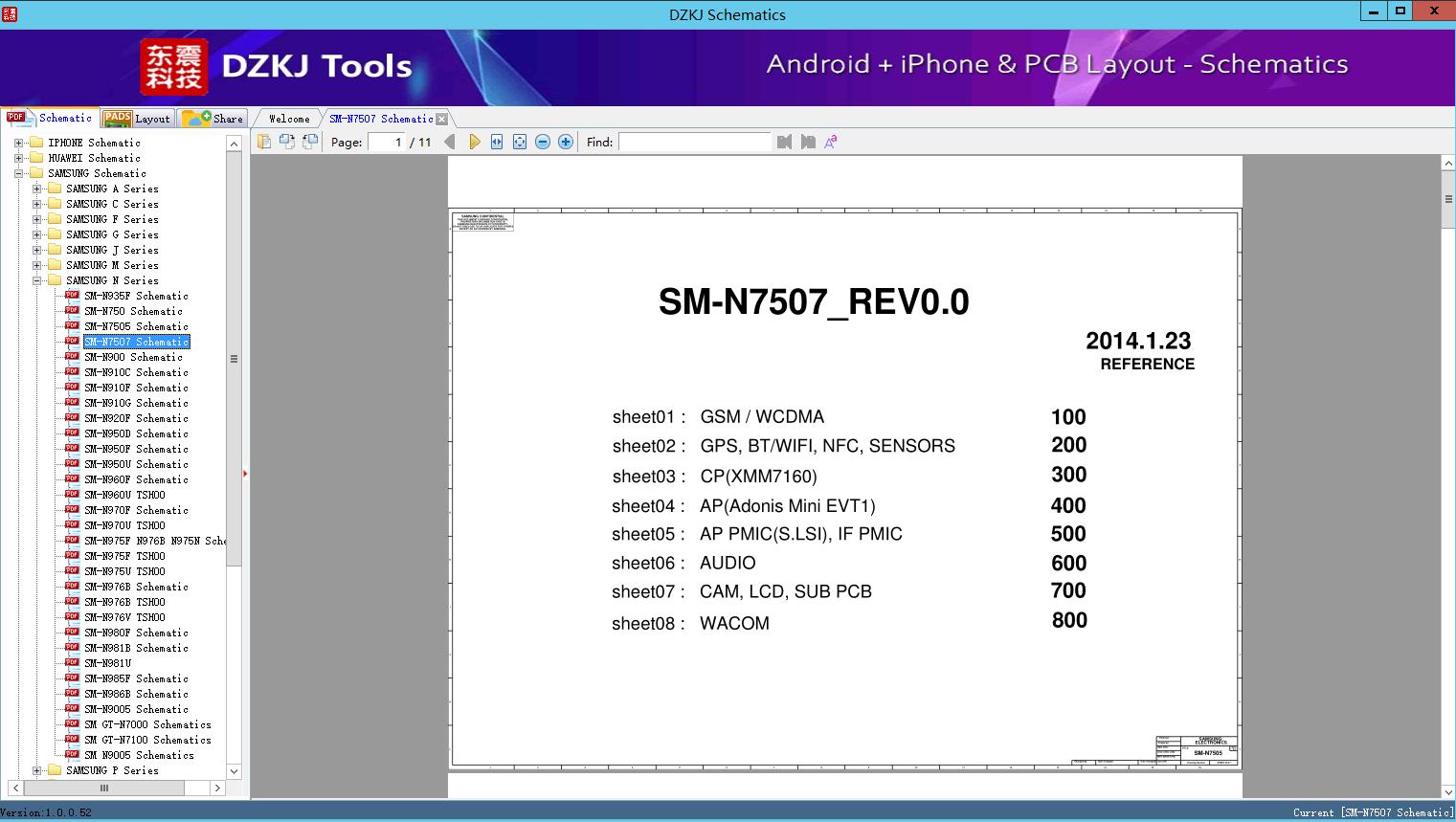The image size is (1456, 822).
Task: Click the PDF icon beside SM-N9005 Schematic
Action: click(x=72, y=708)
